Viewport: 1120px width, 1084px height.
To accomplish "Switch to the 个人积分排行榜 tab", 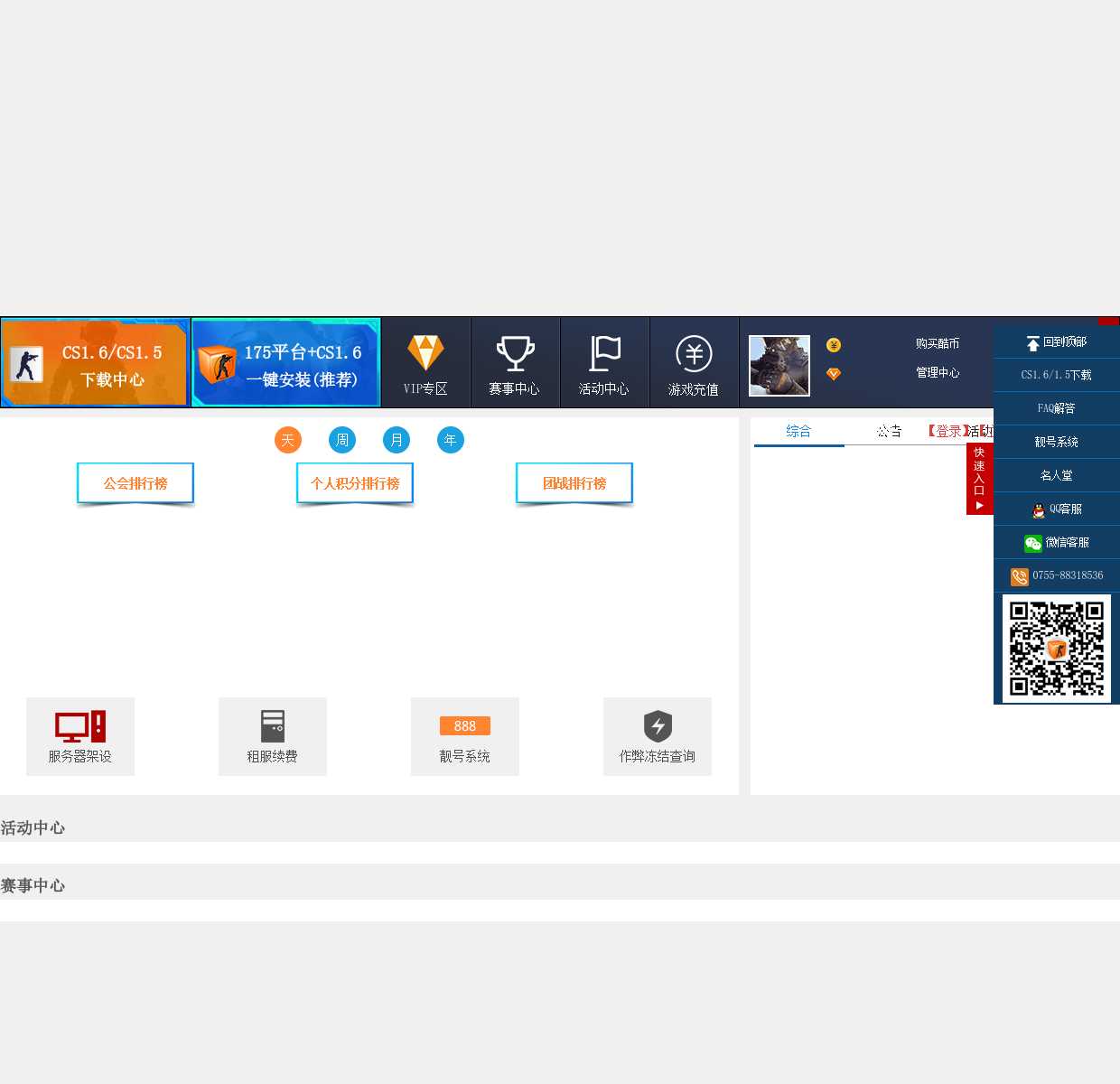I will pos(355,483).
